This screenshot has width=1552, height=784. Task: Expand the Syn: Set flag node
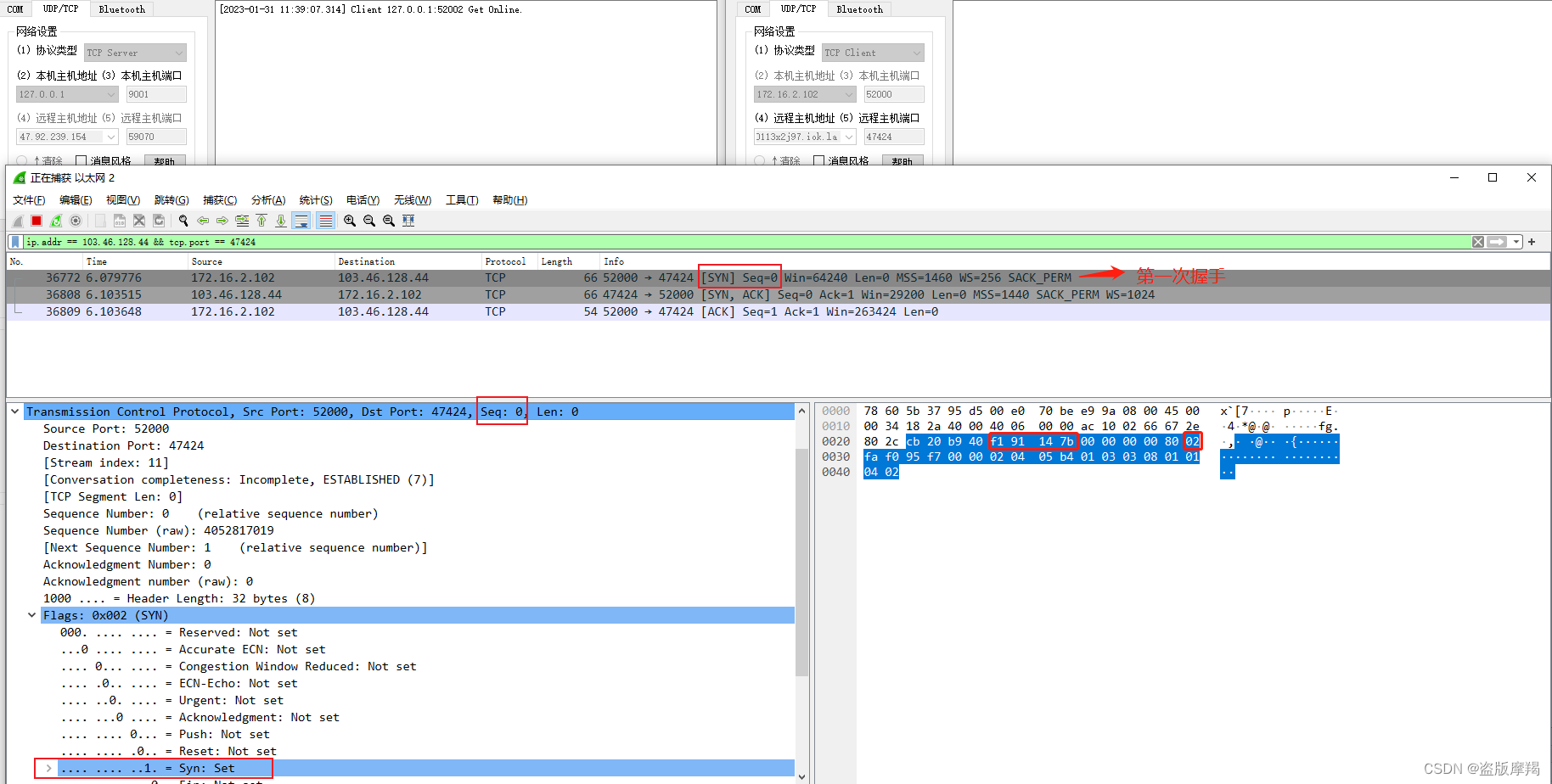[49, 768]
